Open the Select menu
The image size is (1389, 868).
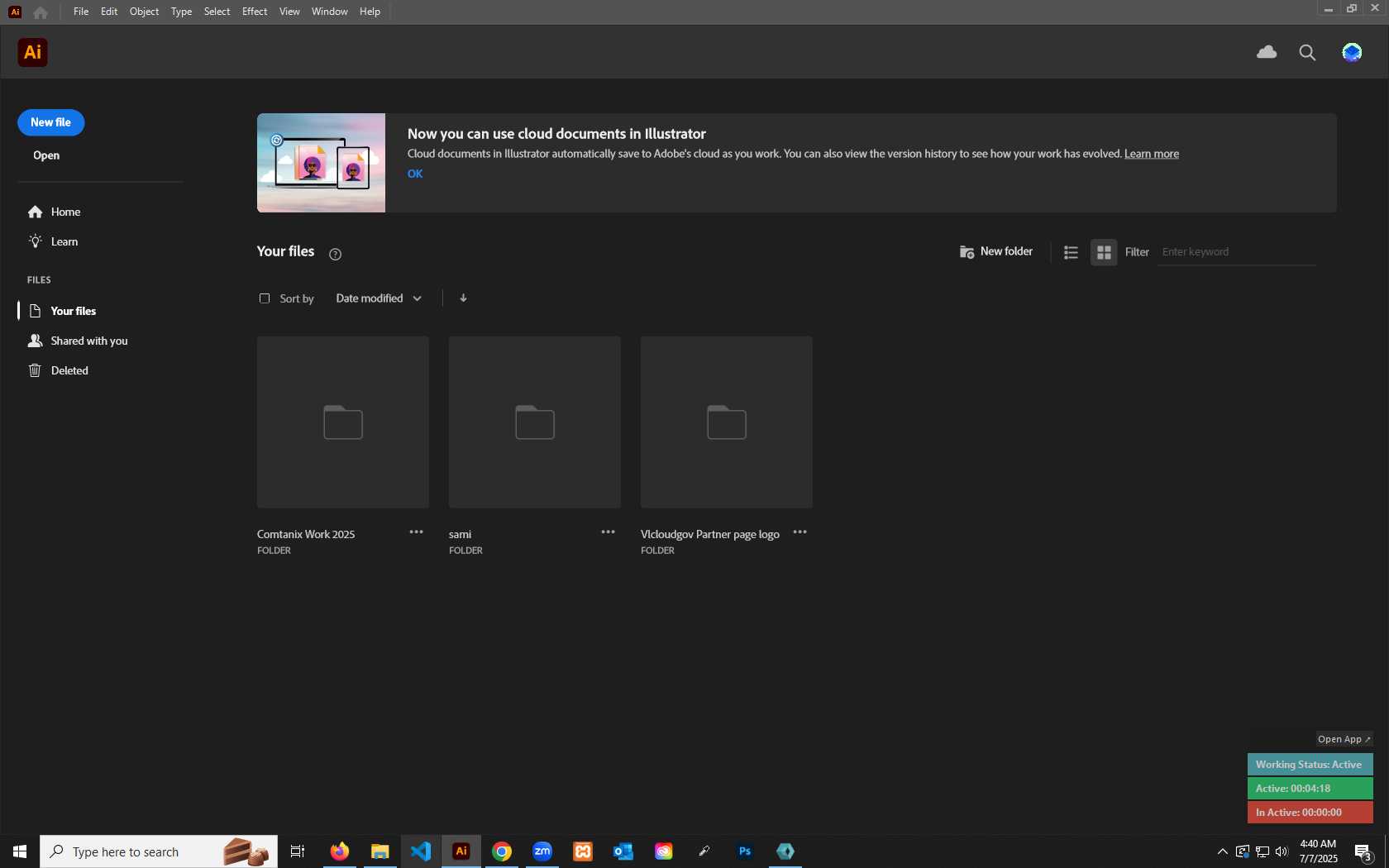pyautogui.click(x=217, y=12)
